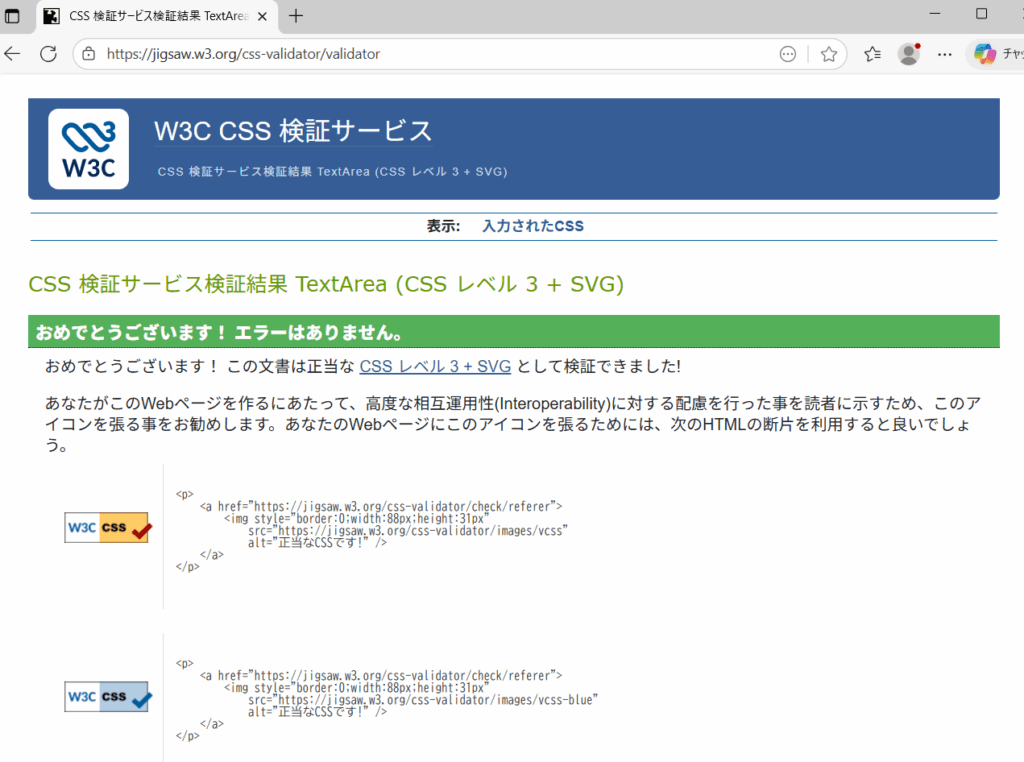The height and width of the screenshot is (762, 1024).
Task: Jump to 入力されたCSS section link
Action: [533, 226]
